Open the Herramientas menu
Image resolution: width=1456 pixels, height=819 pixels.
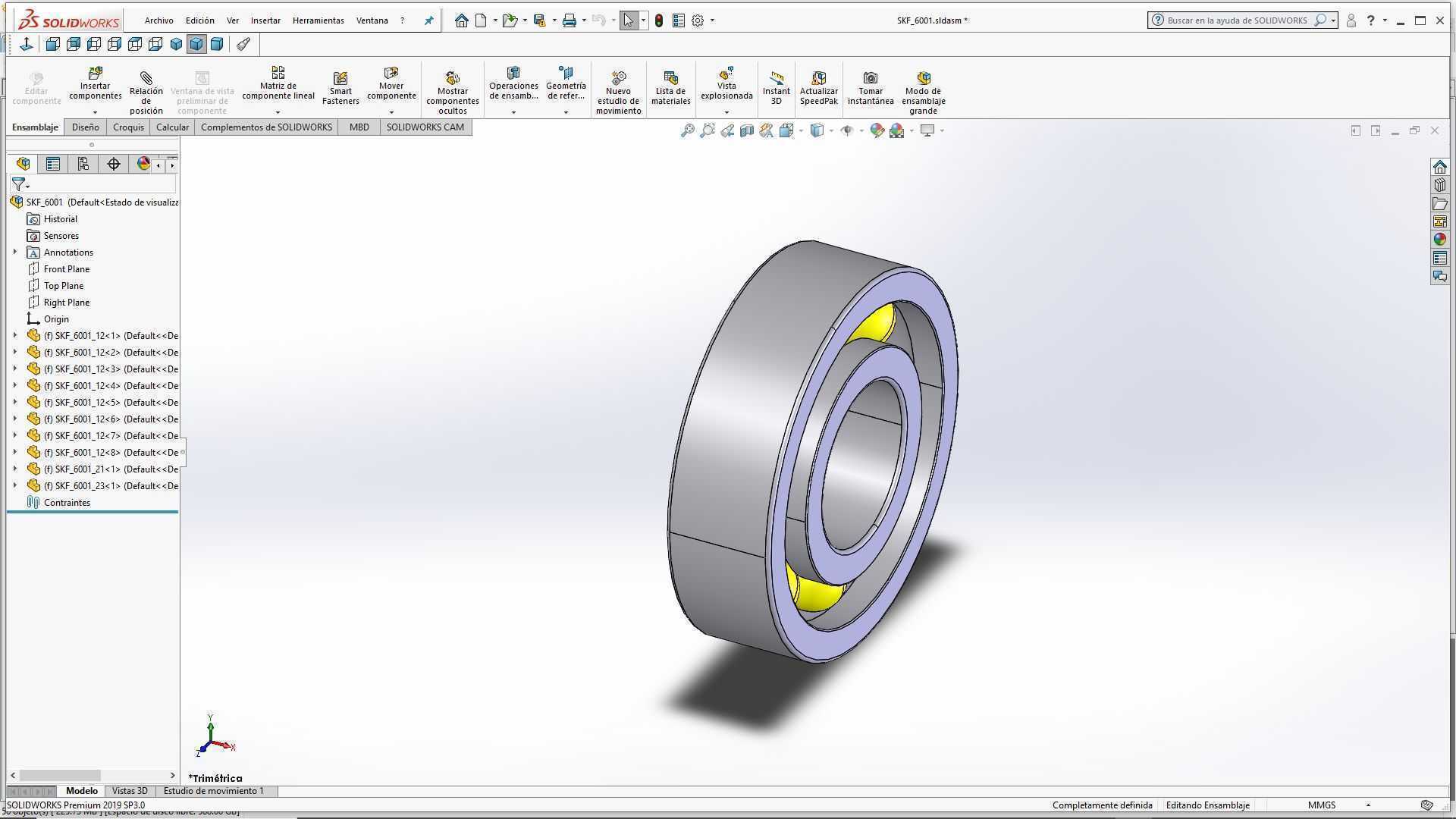(318, 20)
